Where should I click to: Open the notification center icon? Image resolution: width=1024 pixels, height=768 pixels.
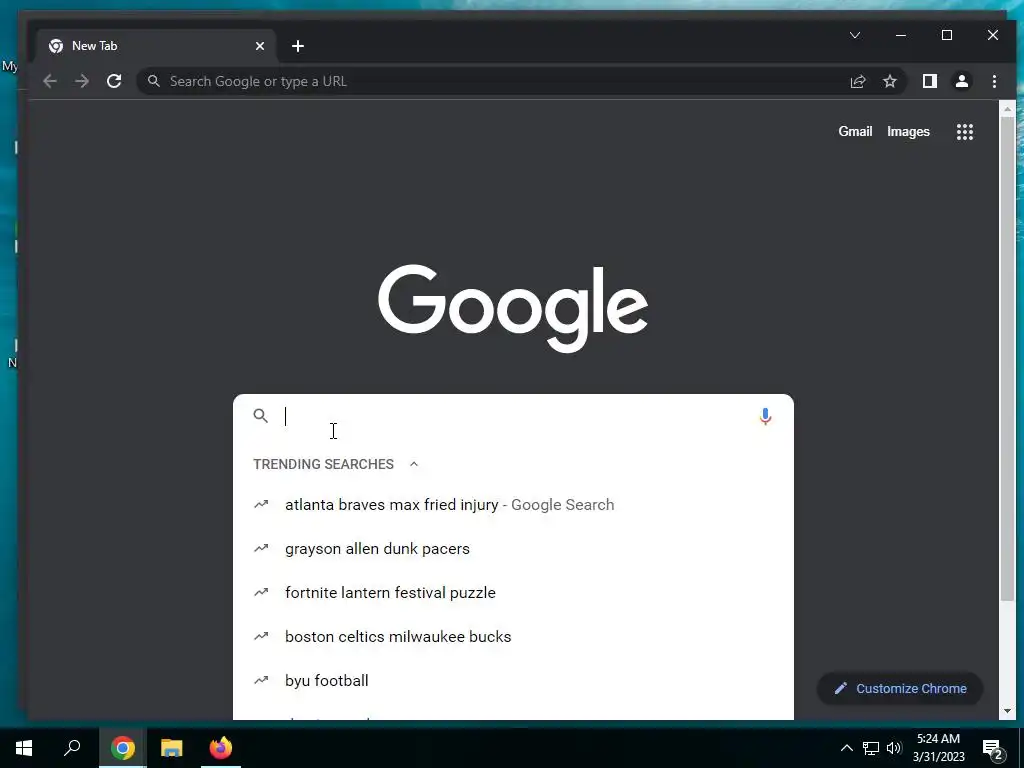point(993,748)
